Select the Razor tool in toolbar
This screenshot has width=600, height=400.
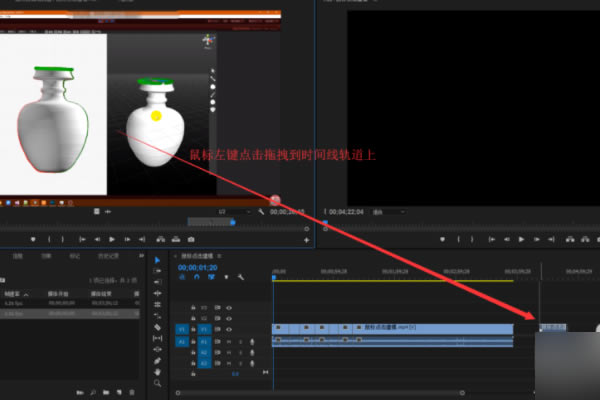[x=158, y=327]
